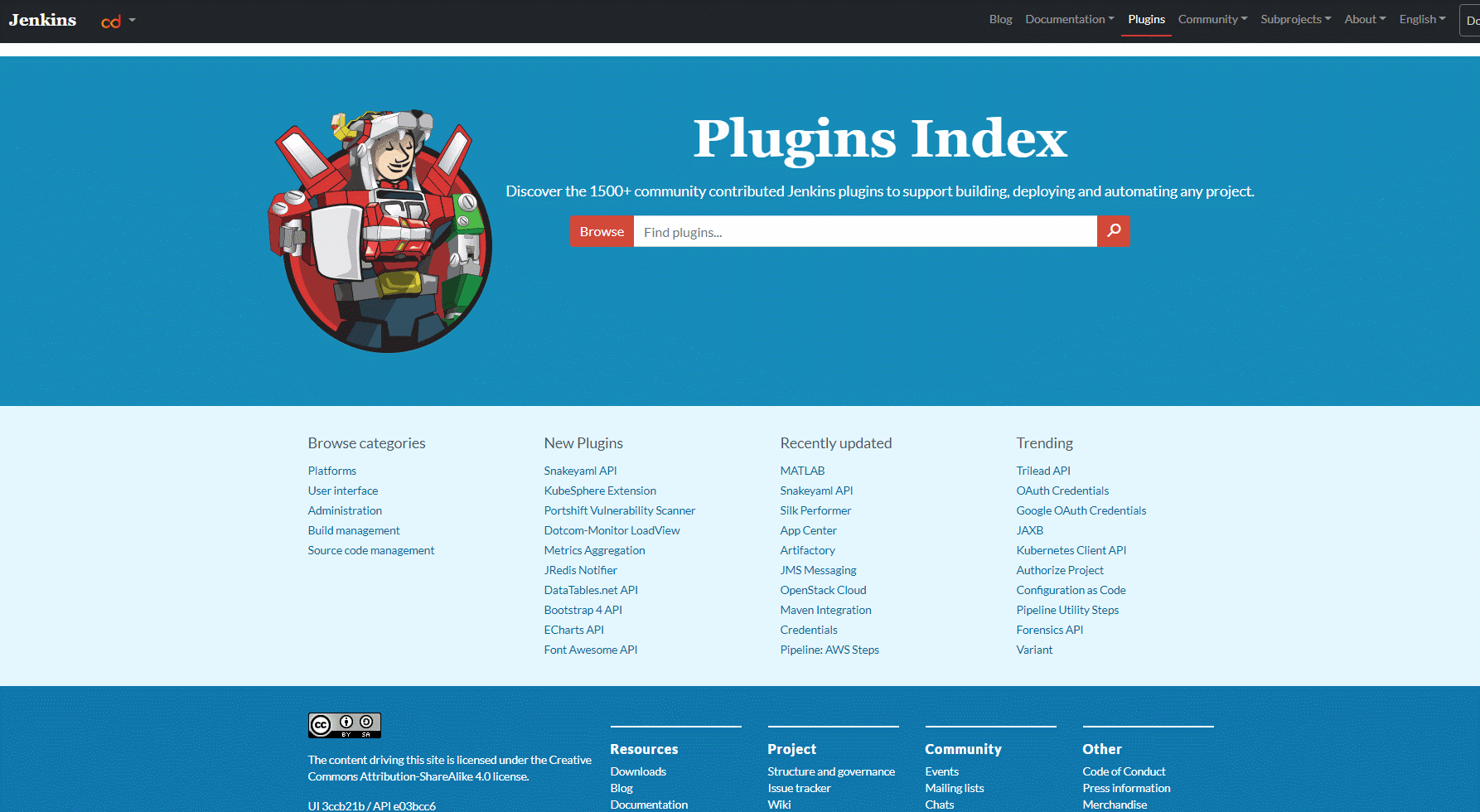Open the OAuth Credentials plugin
This screenshot has width=1480, height=812.
(x=1062, y=491)
